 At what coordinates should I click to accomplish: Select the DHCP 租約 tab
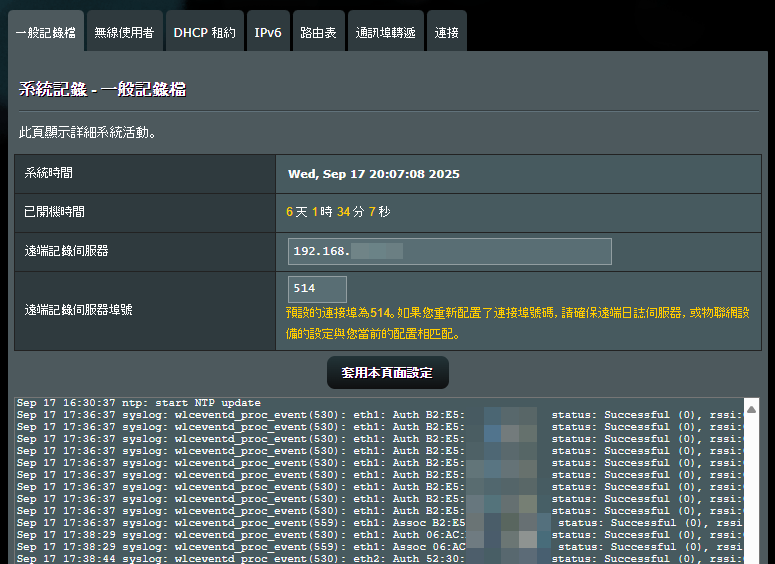coord(204,32)
